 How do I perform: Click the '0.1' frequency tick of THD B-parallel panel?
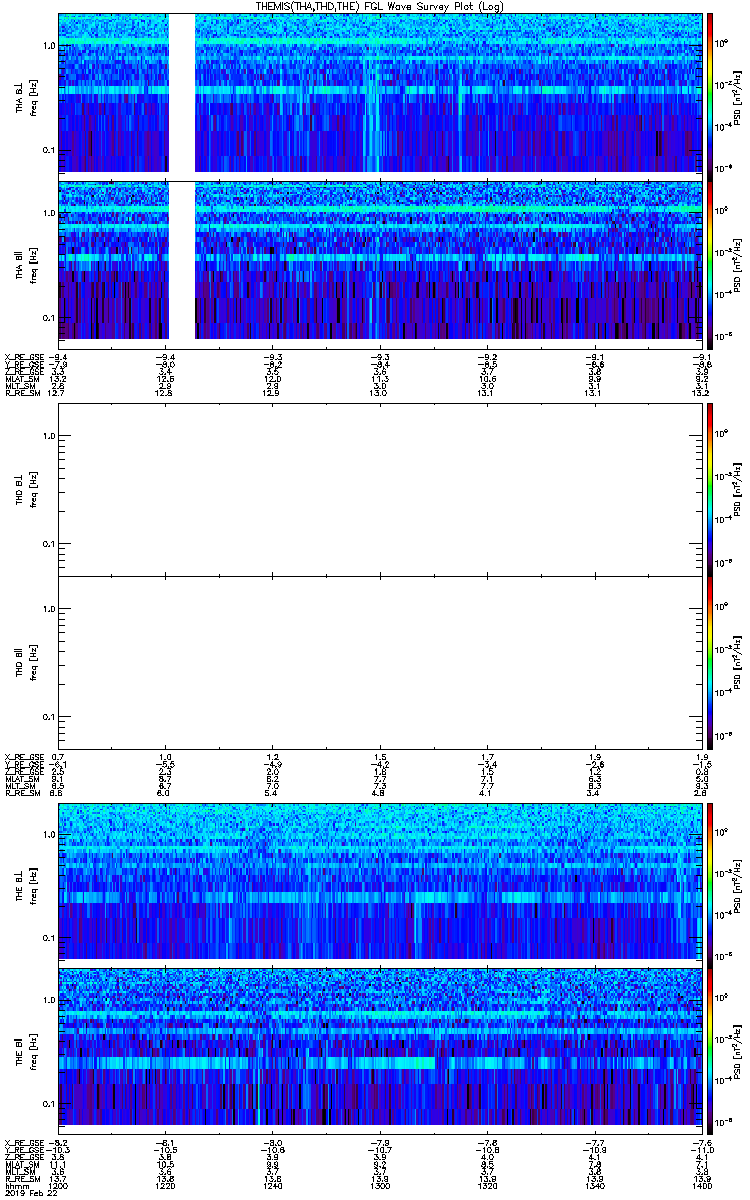pos(48,717)
